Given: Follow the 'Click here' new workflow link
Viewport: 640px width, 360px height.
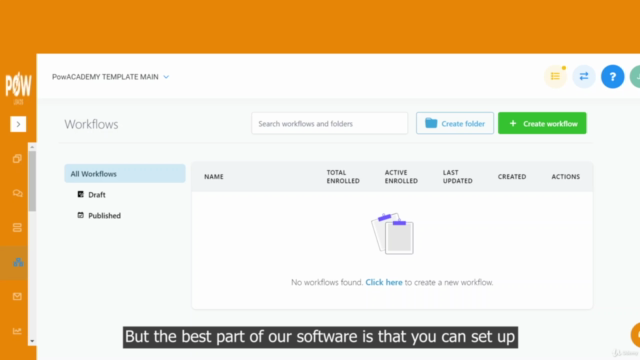Looking at the screenshot, I should (x=384, y=282).
